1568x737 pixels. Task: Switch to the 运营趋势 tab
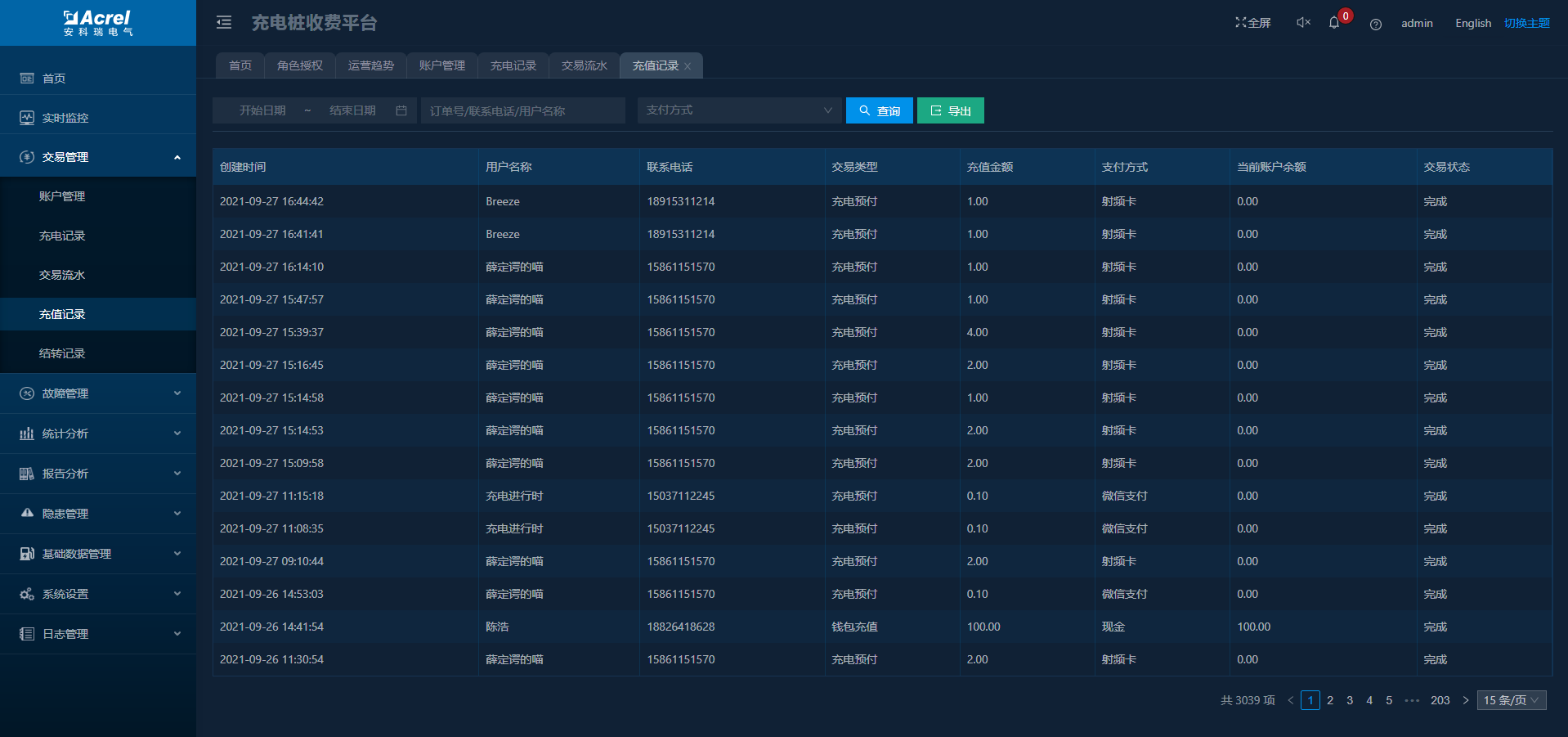pyautogui.click(x=370, y=65)
